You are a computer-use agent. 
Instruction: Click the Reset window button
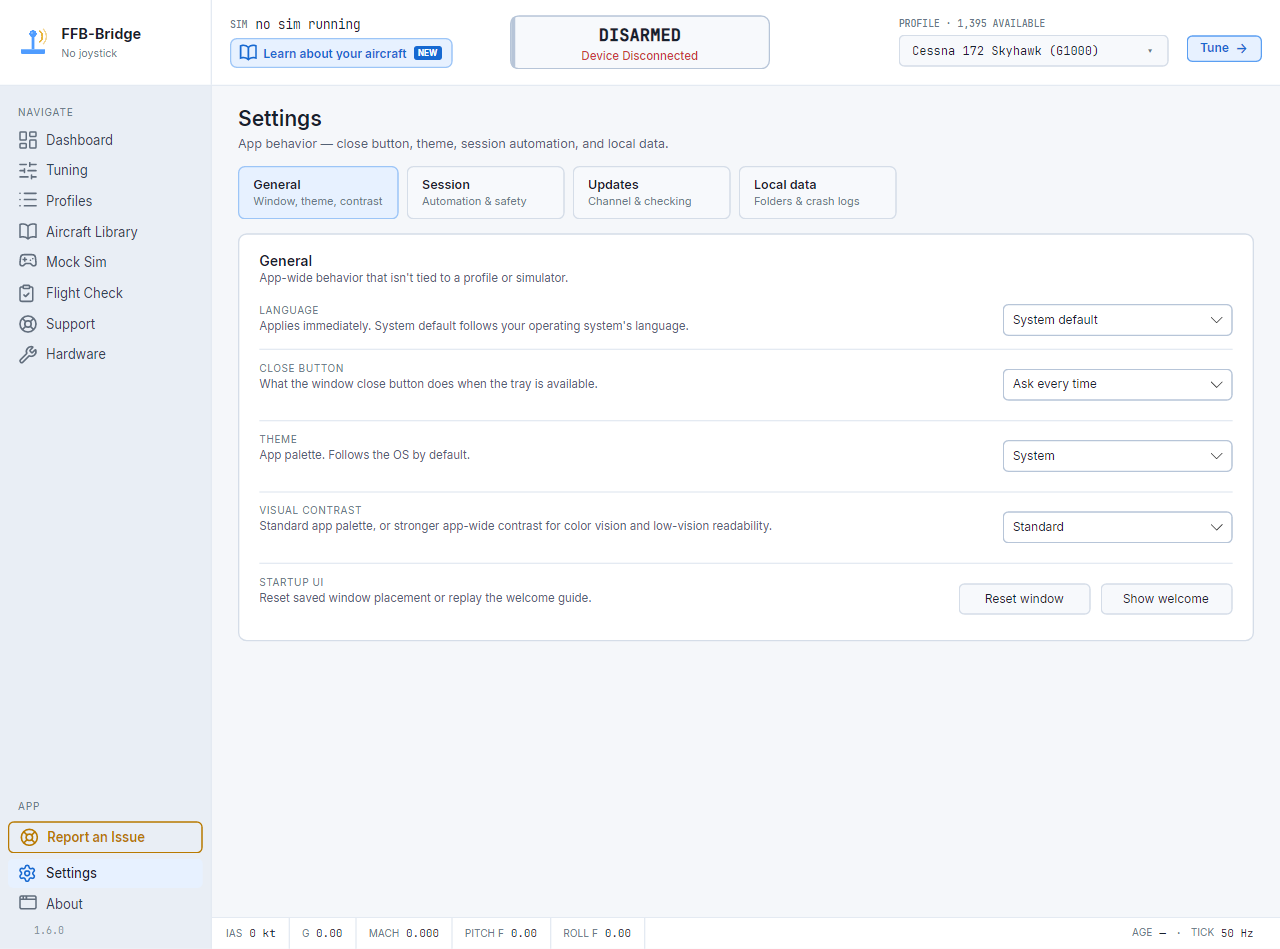[x=1024, y=599]
